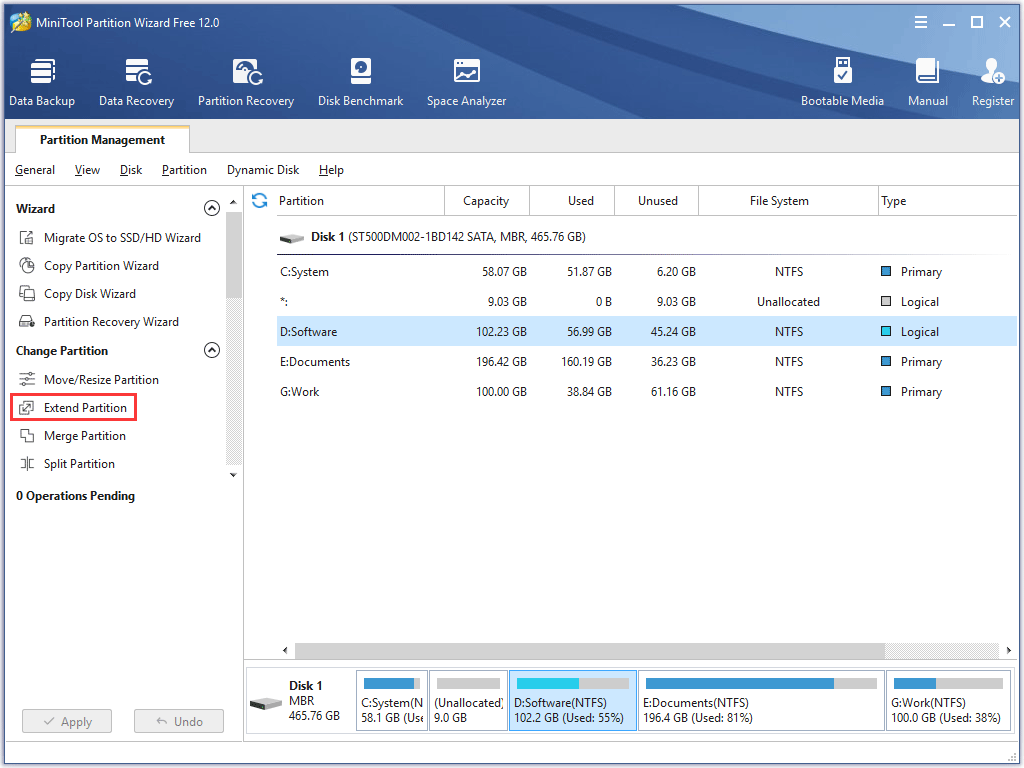Screen dimensions: 1024x768
Task: Register the software
Action: tap(992, 80)
